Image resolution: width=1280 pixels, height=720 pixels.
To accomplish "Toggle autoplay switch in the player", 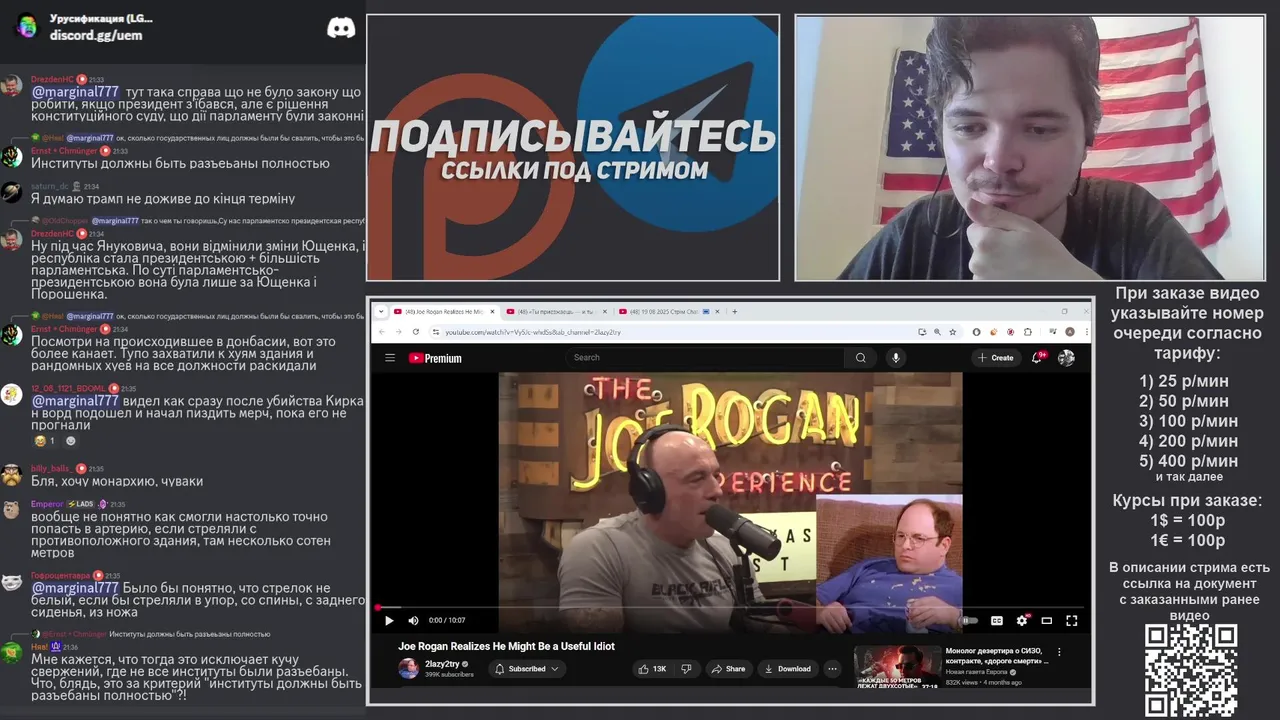I will tap(969, 620).
